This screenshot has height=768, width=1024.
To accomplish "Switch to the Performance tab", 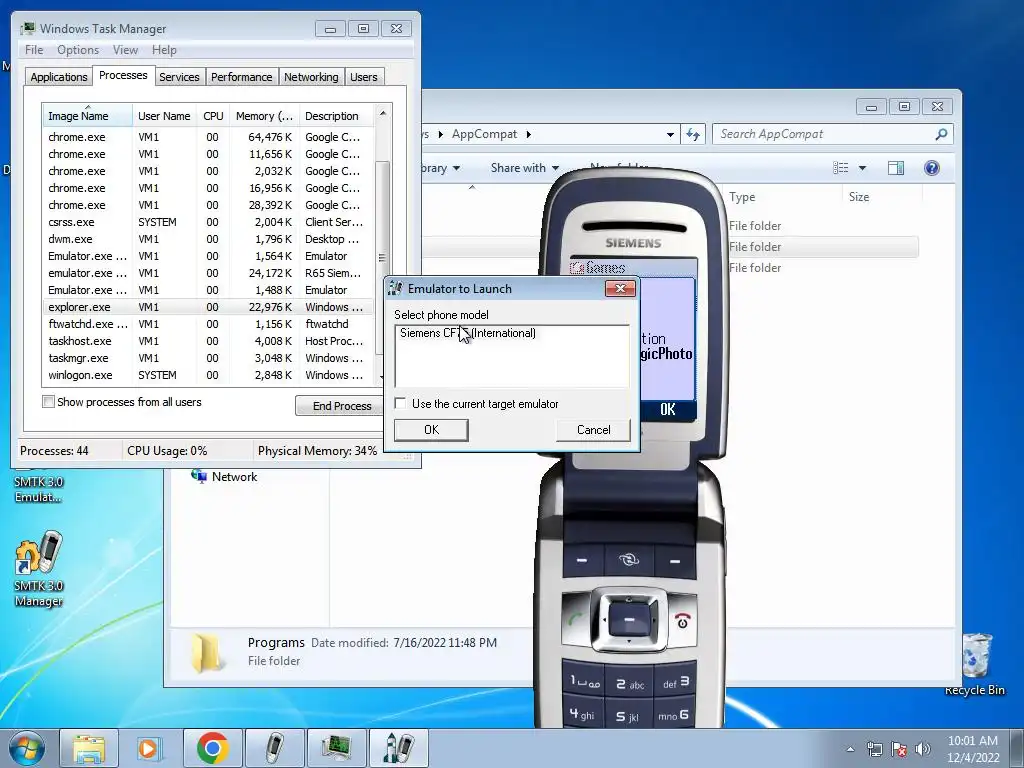I will pyautogui.click(x=241, y=77).
